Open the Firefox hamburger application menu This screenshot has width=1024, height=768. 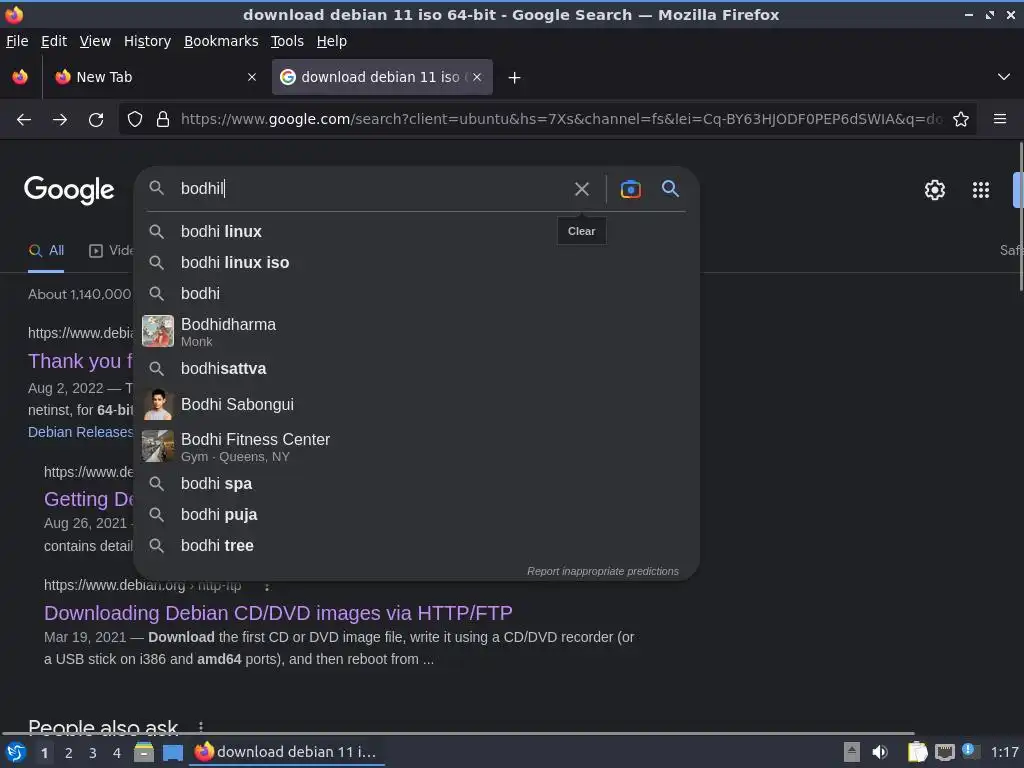tap(1000, 119)
